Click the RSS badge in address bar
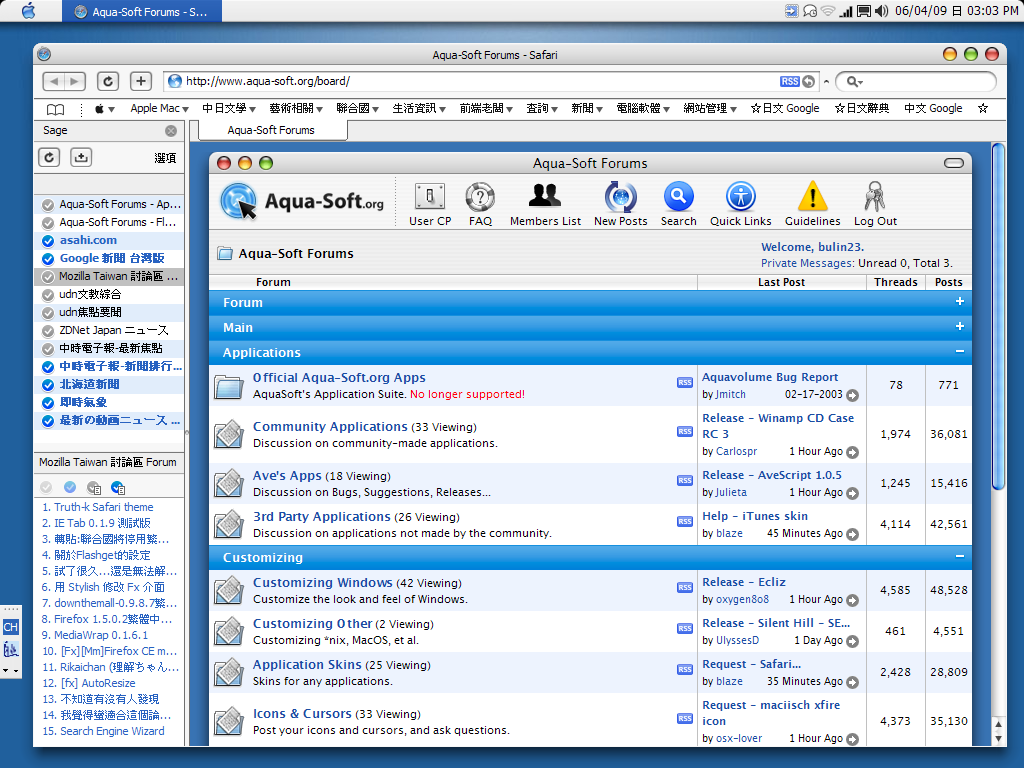The image size is (1024, 768). click(x=789, y=81)
